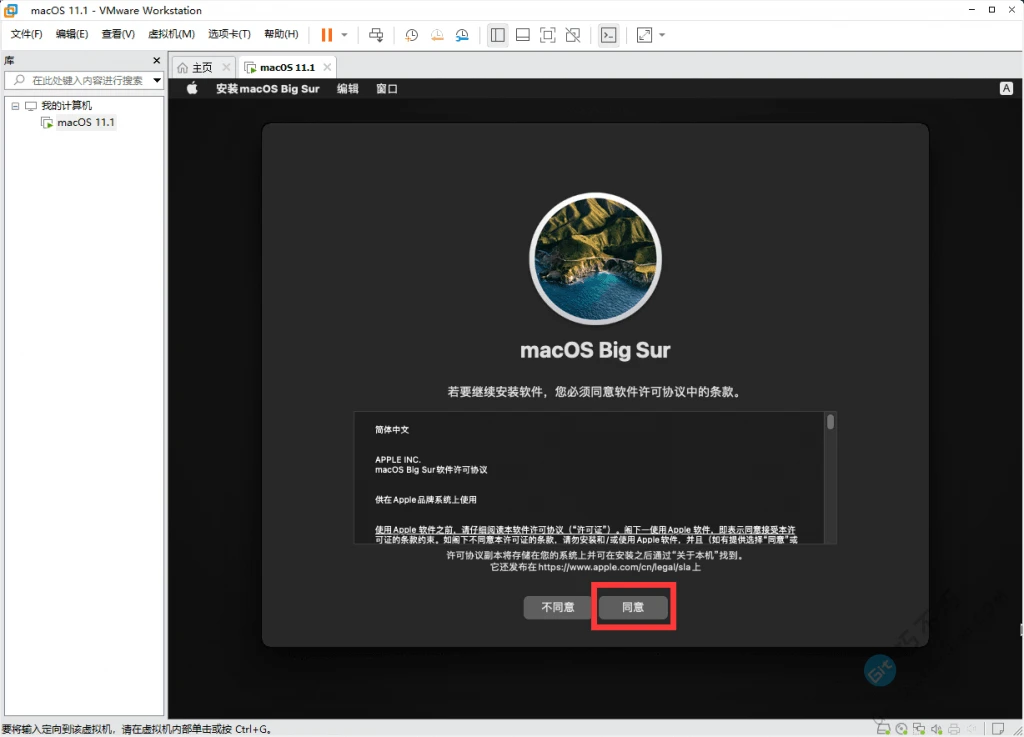Image resolution: width=1024 pixels, height=737 pixels.
Task: Open the guest 编辑 menu
Action: coord(347,88)
